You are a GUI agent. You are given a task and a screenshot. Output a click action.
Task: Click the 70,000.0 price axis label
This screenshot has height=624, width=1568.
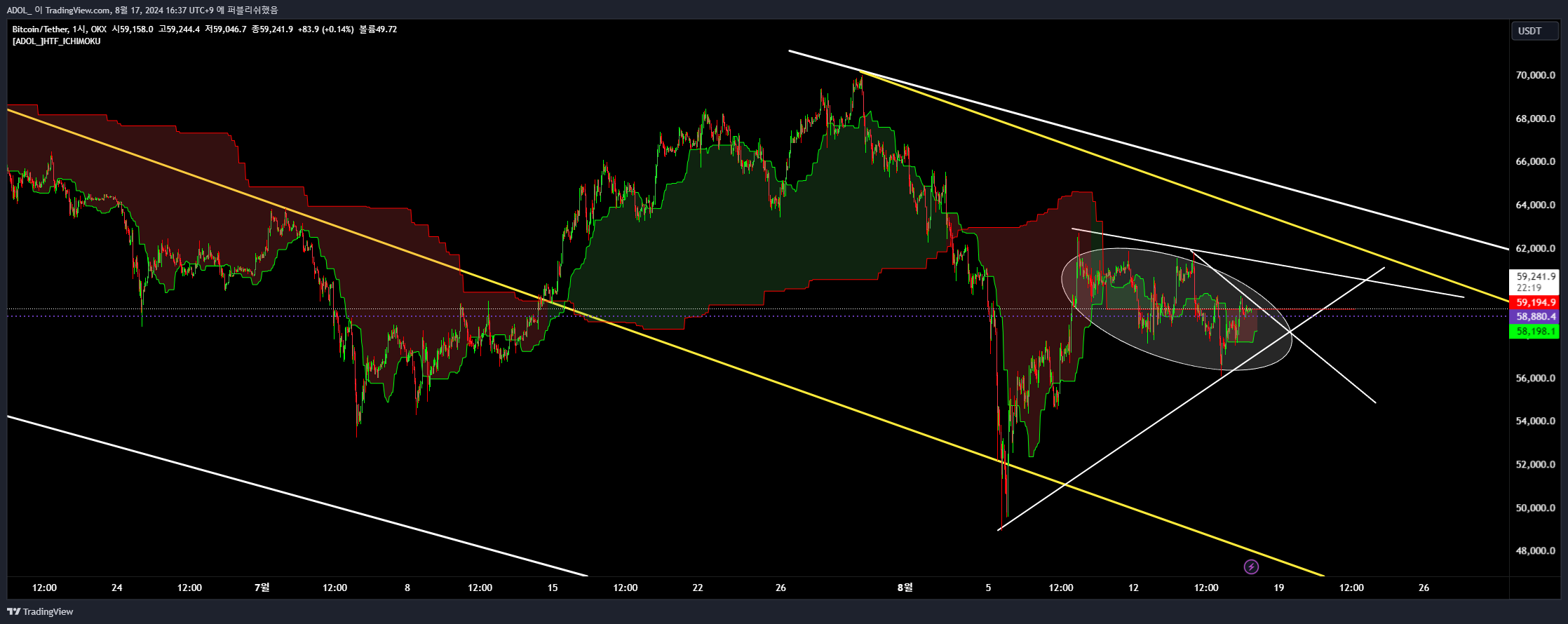coord(1535,75)
